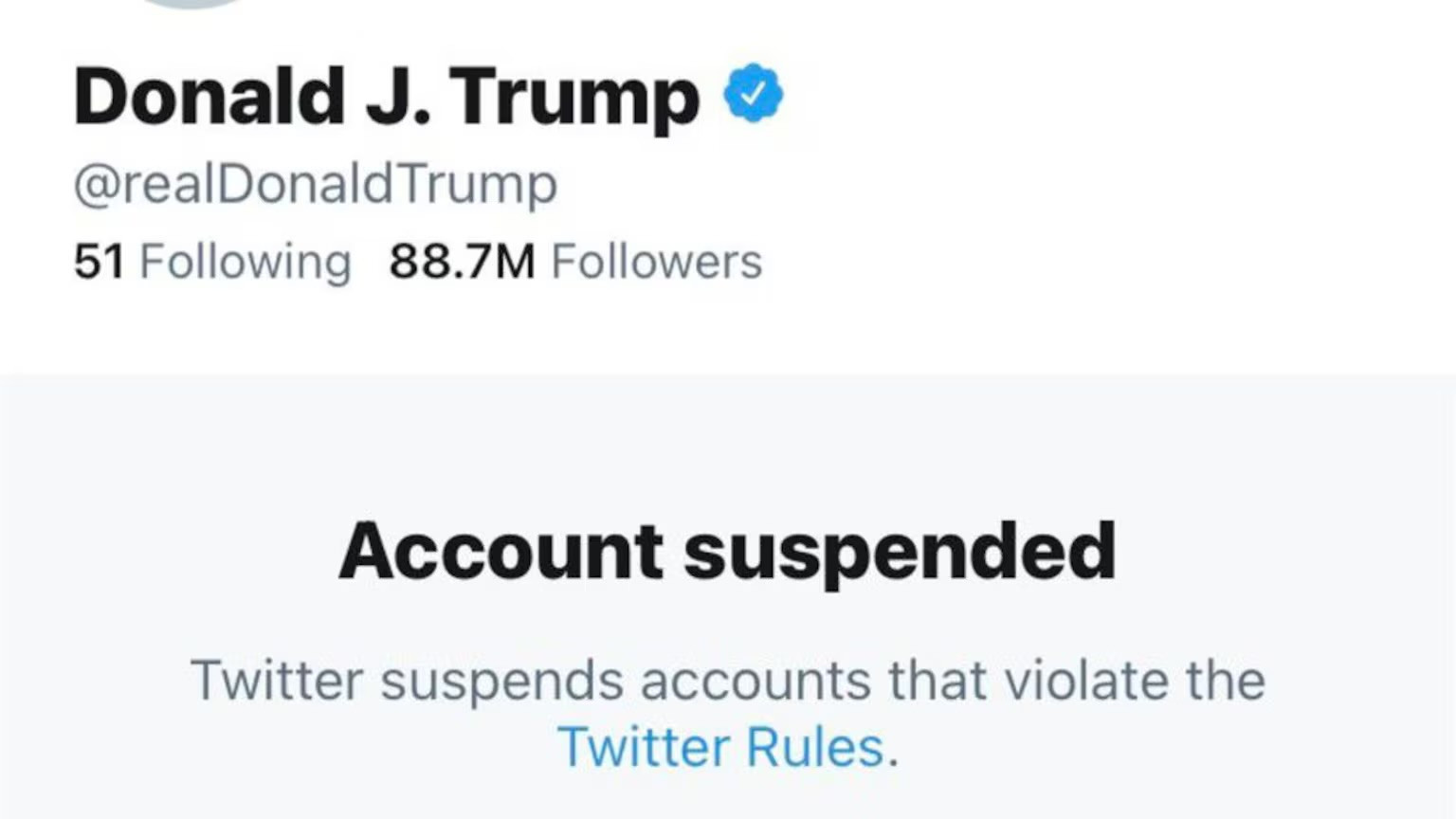
Task: Click the word Rules in blue link
Action: click(x=815, y=747)
